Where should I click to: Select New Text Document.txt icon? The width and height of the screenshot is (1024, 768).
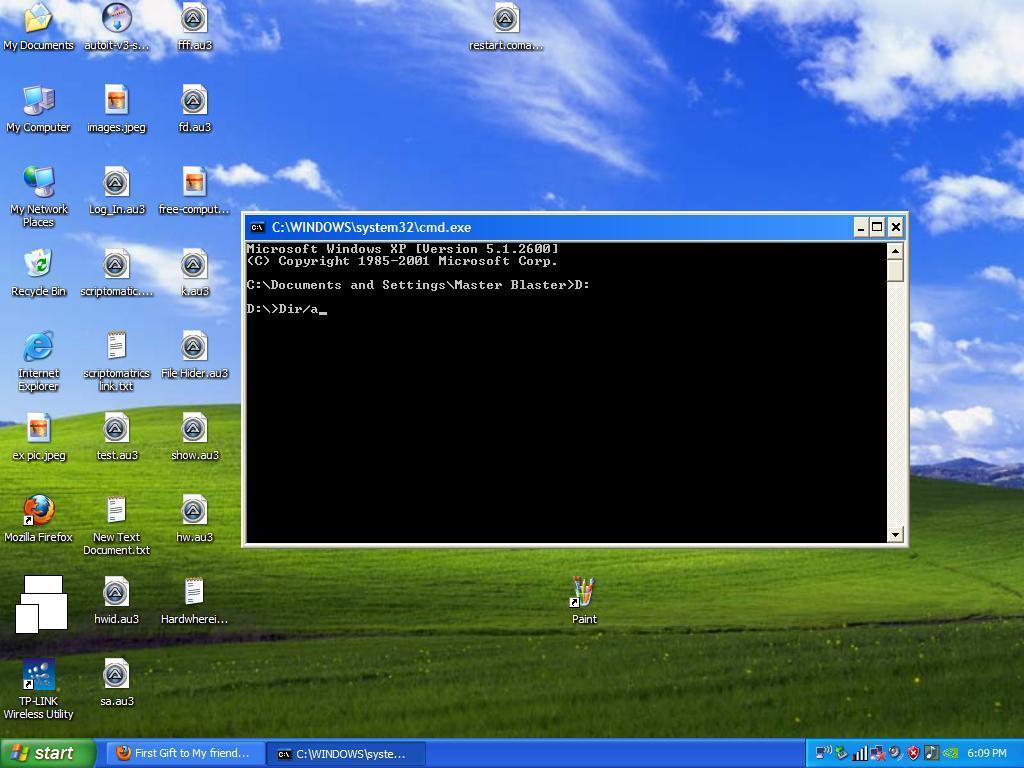117,525
